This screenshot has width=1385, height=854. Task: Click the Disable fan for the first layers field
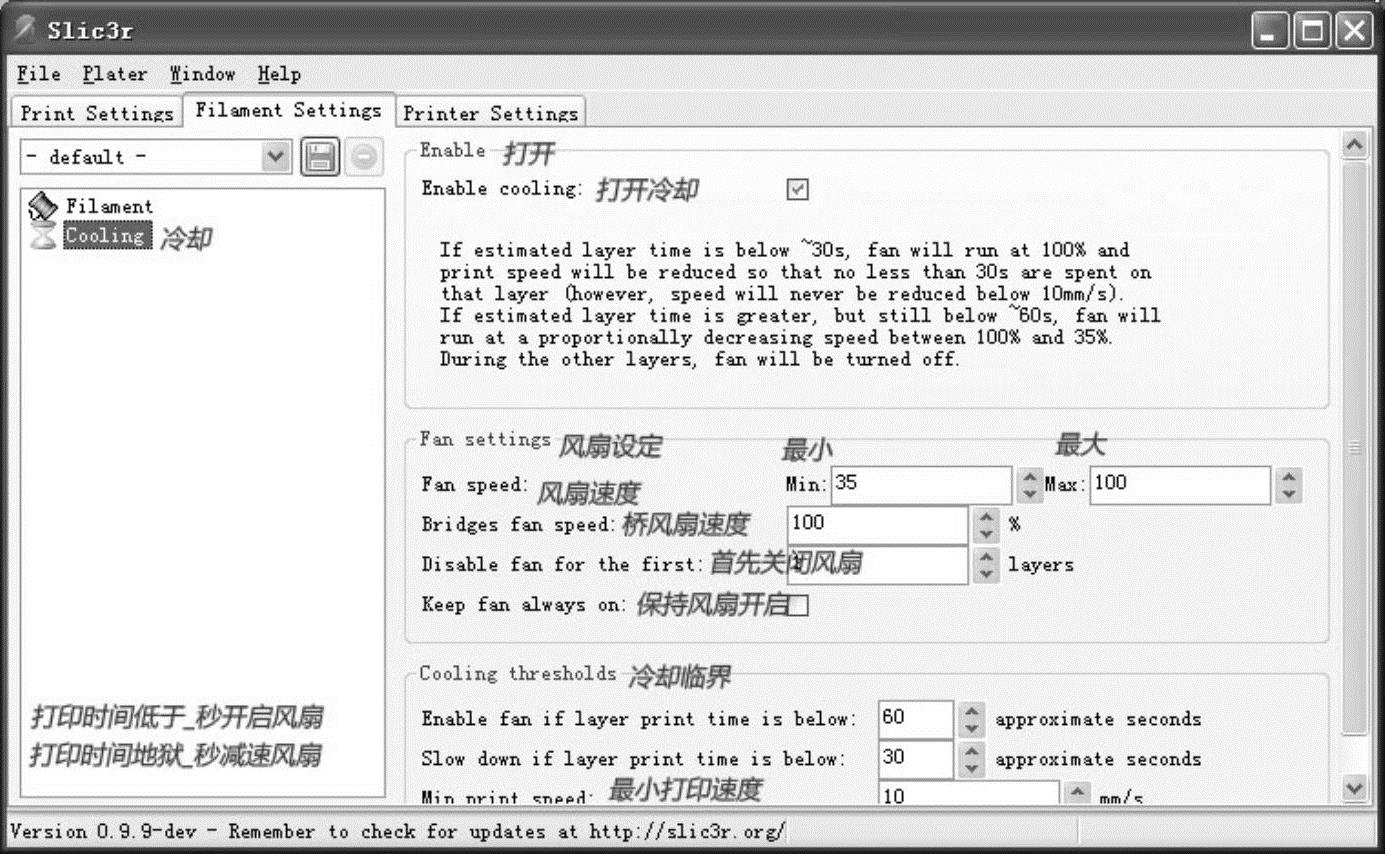click(878, 564)
